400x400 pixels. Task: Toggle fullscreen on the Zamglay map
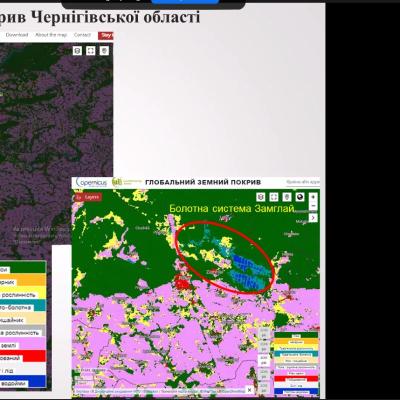pos(274,197)
